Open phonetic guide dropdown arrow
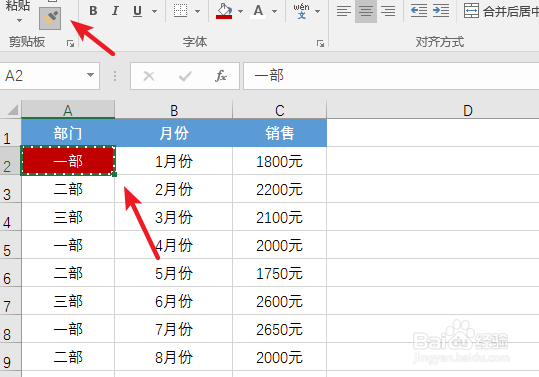Screen dimensions: 539x377 pos(318,11)
